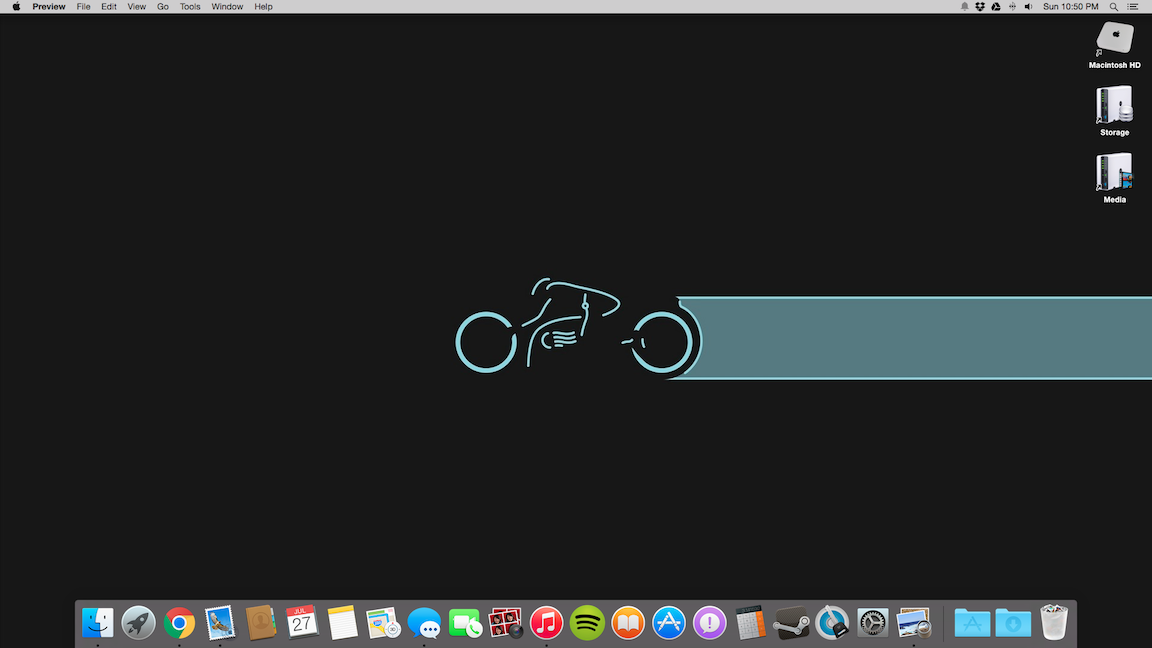Open the Applications folder in Dock
1152x648 pixels.
point(972,623)
